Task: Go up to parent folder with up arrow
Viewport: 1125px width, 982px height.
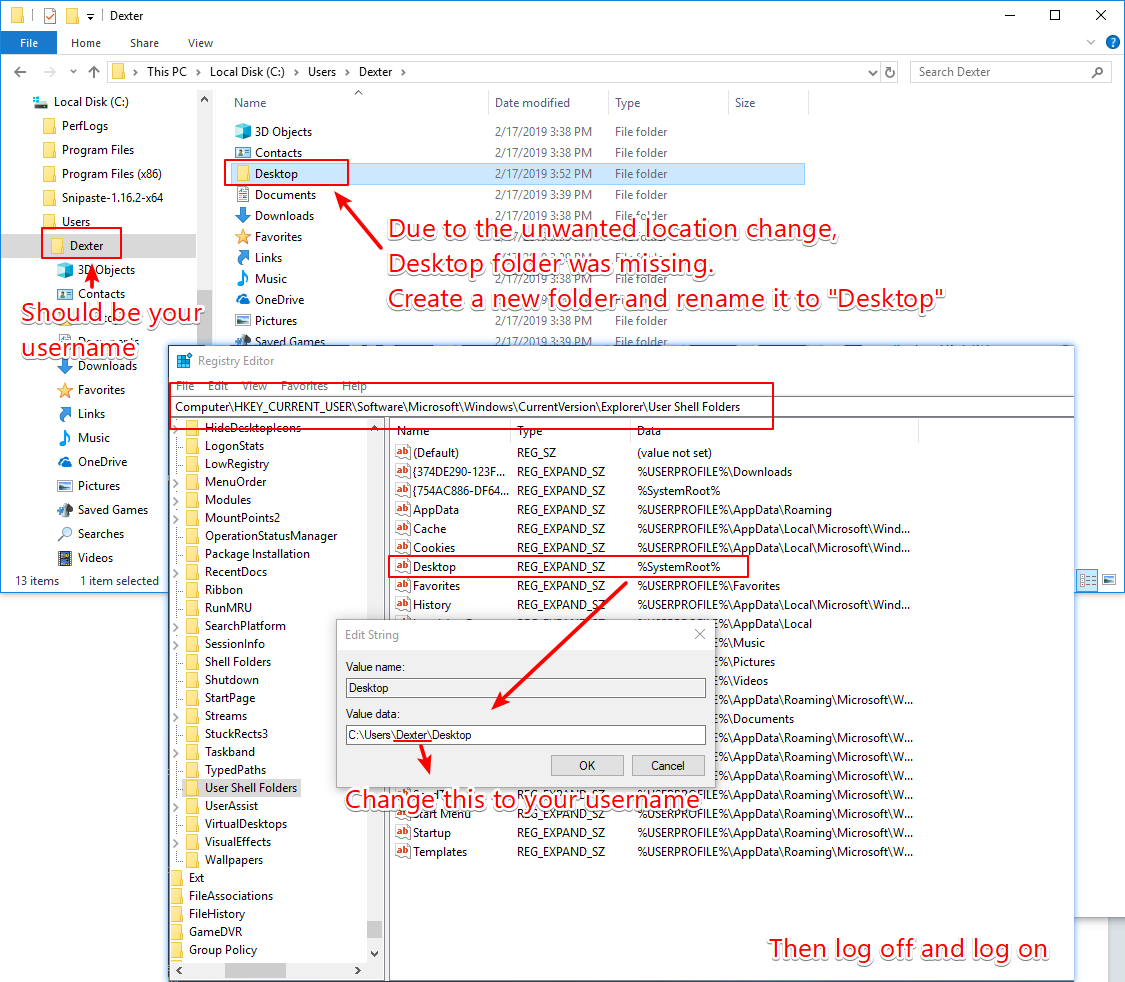Action: pos(93,71)
